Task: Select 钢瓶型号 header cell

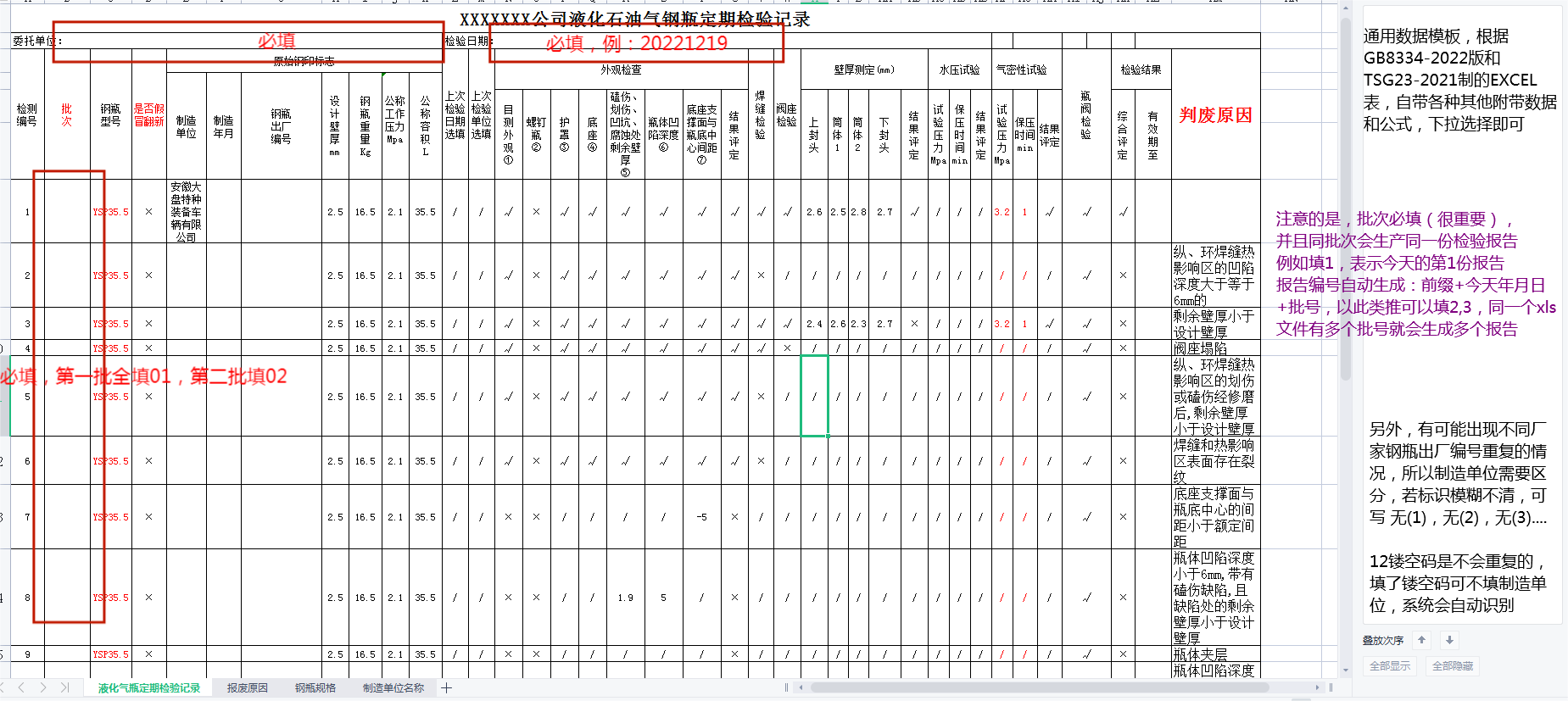Action: pos(111,115)
